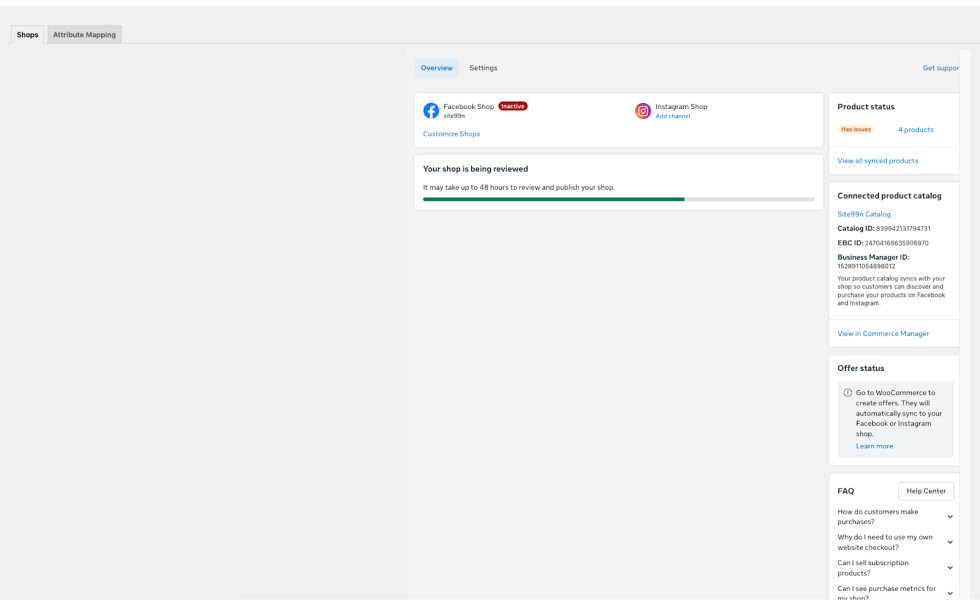
Task: Open the Site99n Catalog link
Action: click(864, 214)
